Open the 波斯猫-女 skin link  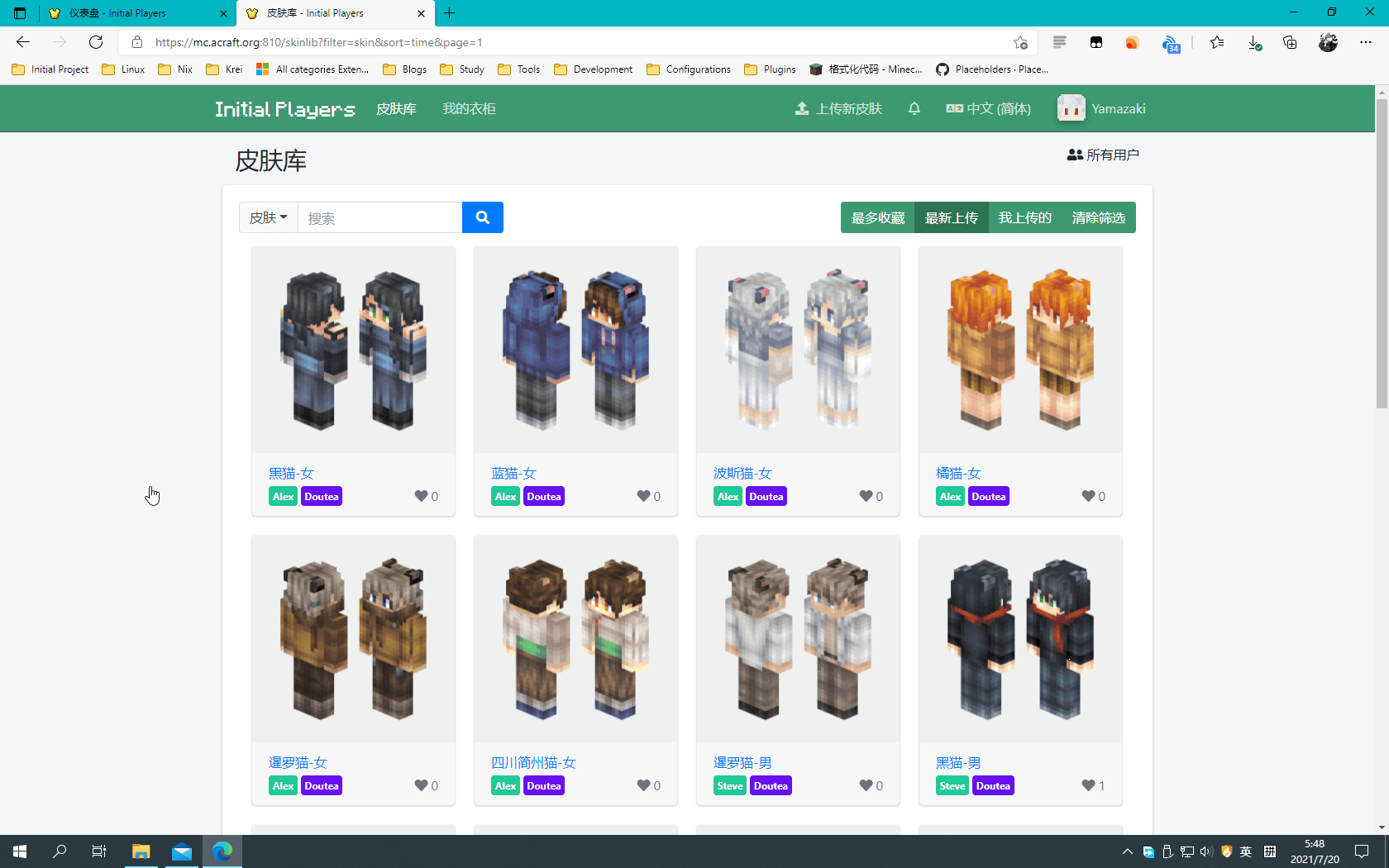point(742,473)
